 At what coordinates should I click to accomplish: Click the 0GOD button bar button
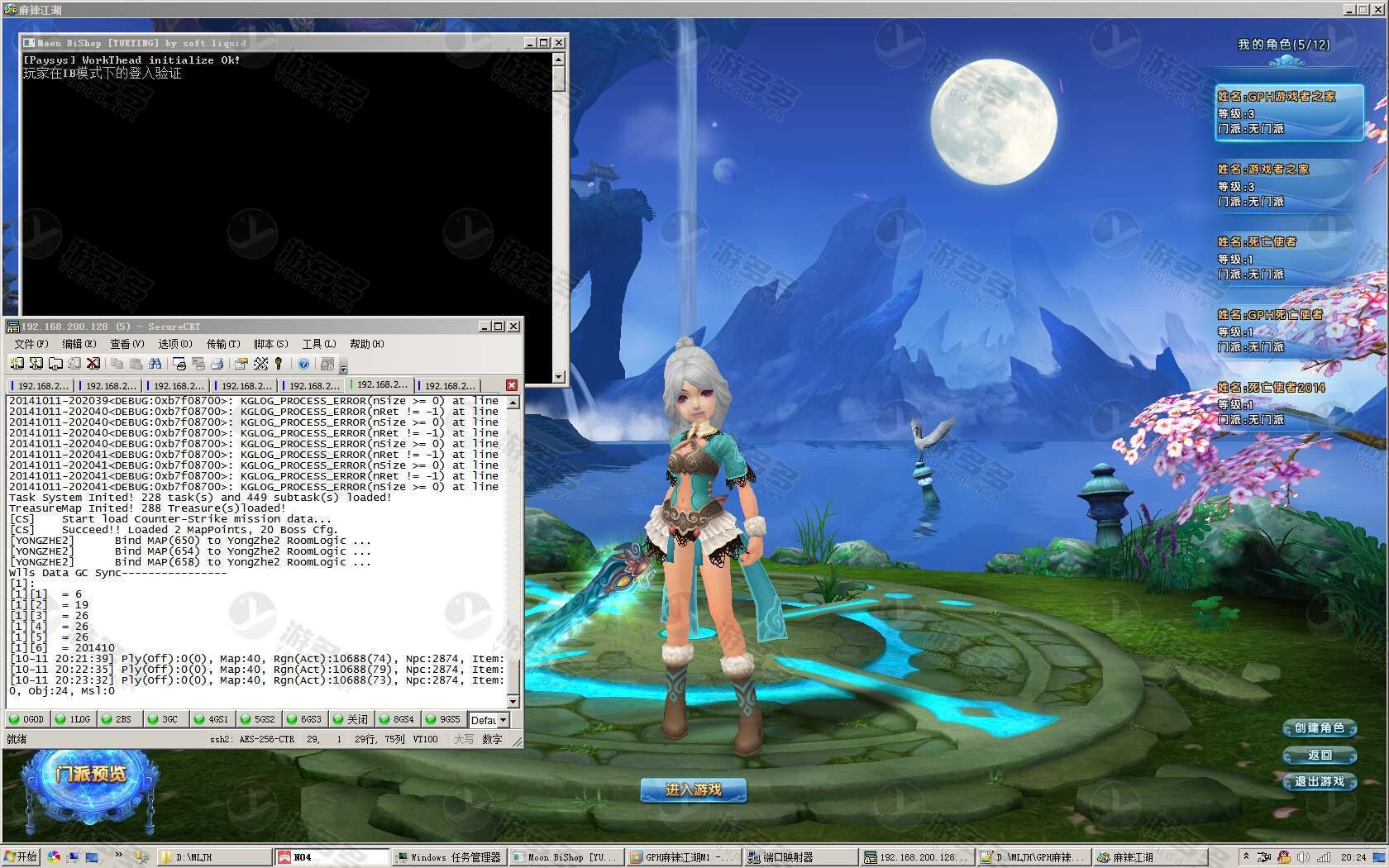coord(27,719)
